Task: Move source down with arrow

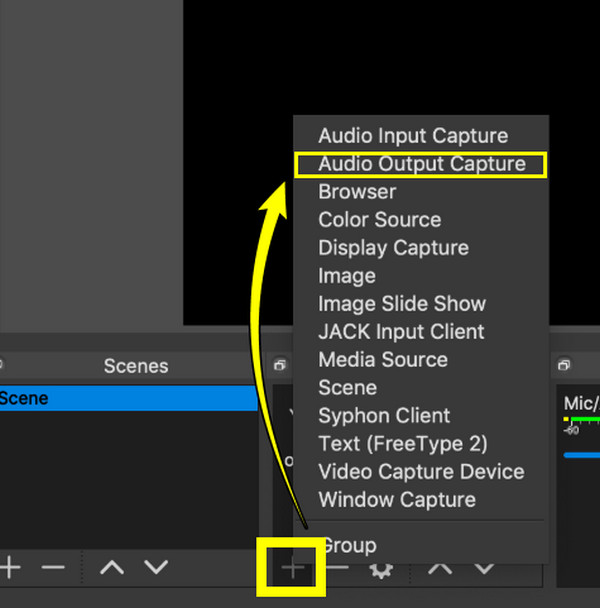Action: point(484,569)
